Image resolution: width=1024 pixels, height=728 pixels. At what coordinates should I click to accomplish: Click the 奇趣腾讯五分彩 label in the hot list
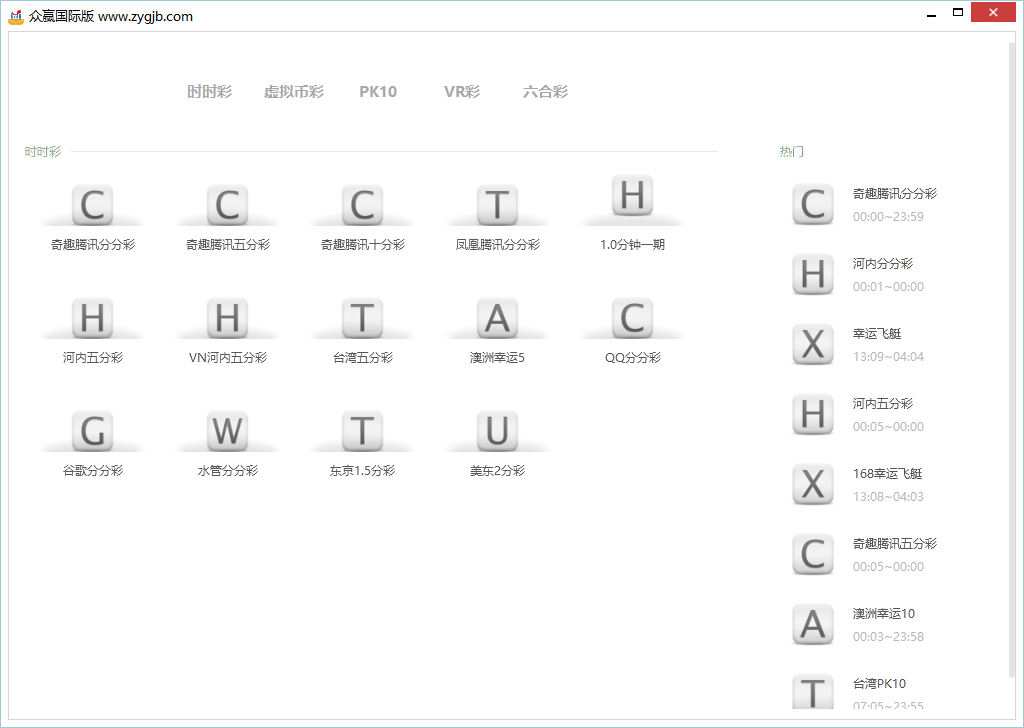coord(895,543)
